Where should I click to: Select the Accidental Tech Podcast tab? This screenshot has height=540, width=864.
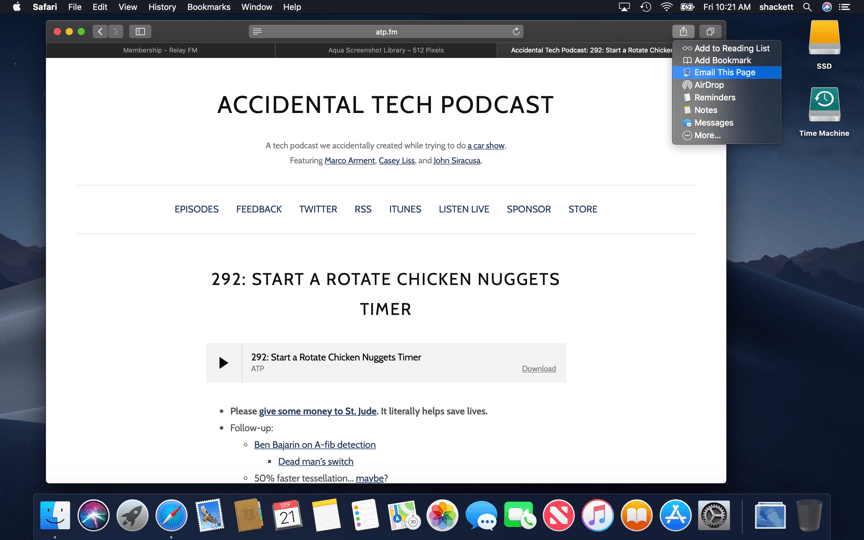(584, 50)
